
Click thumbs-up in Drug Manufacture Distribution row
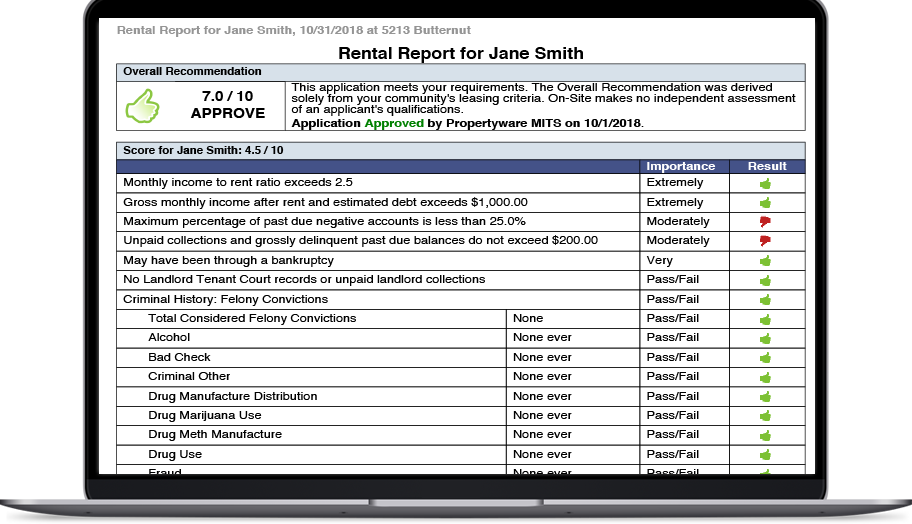[x=765, y=397]
